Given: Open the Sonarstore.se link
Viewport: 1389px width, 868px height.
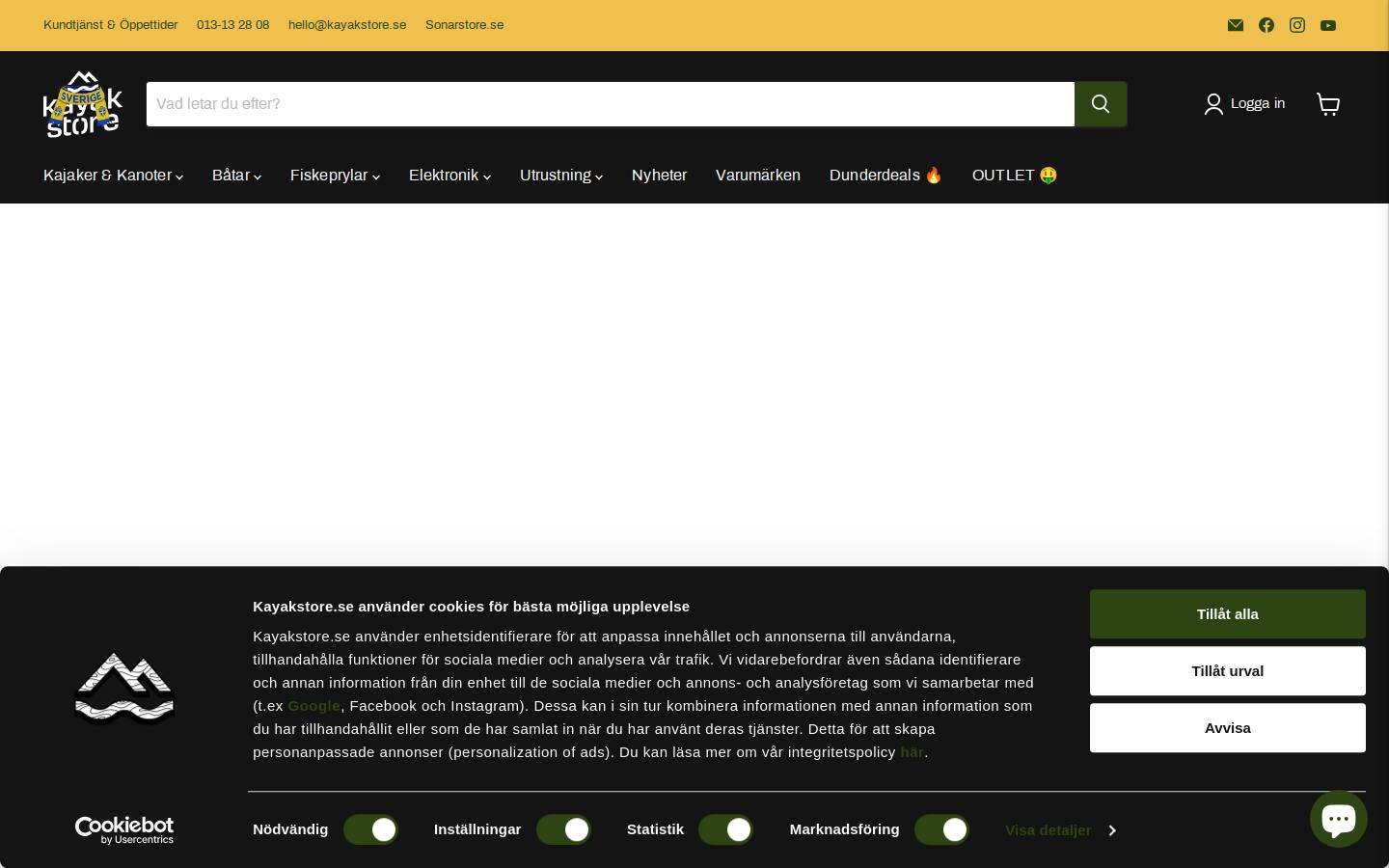Looking at the screenshot, I should coord(464,25).
